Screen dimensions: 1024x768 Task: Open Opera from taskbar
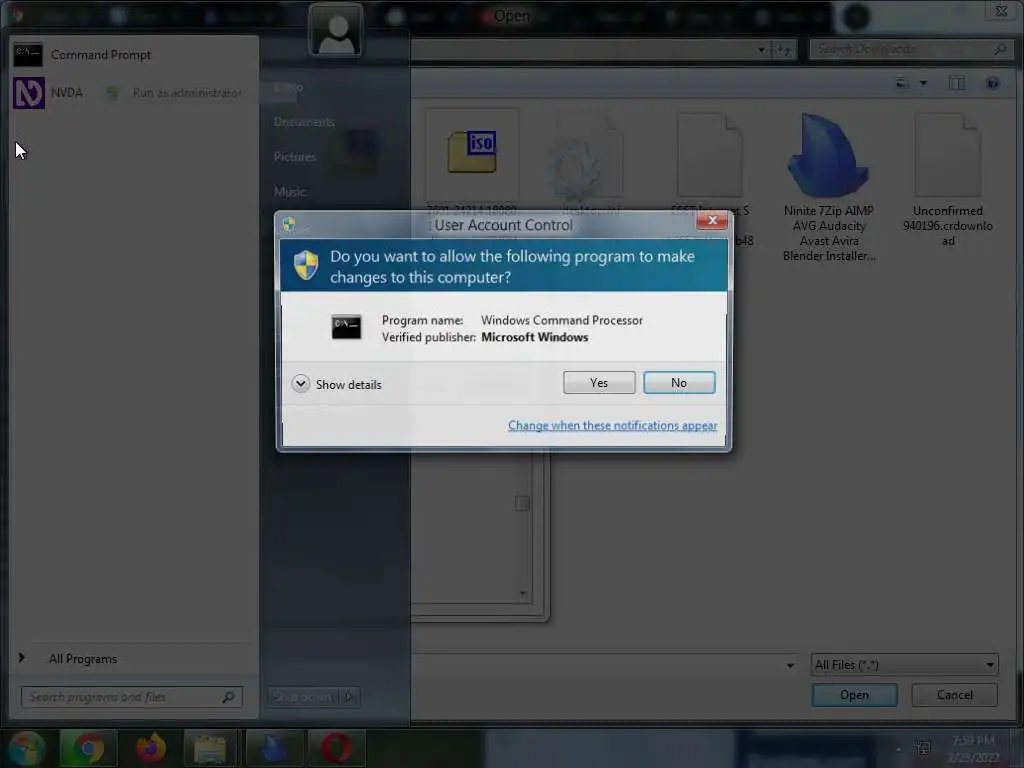[x=336, y=748]
